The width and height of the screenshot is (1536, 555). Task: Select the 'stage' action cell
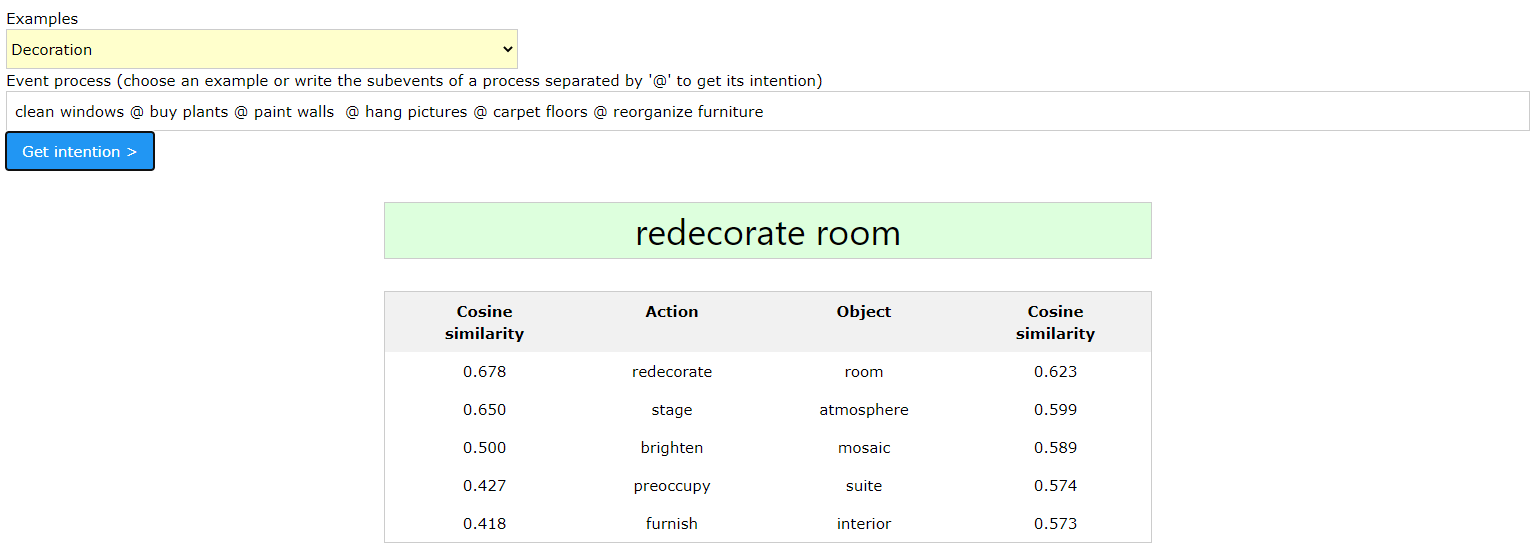tap(672, 410)
